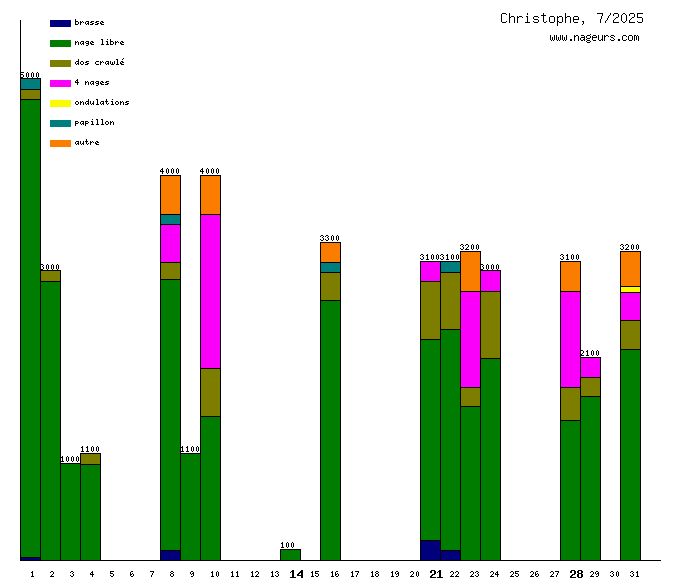Click the nage libre green legend swatch

(60, 43)
